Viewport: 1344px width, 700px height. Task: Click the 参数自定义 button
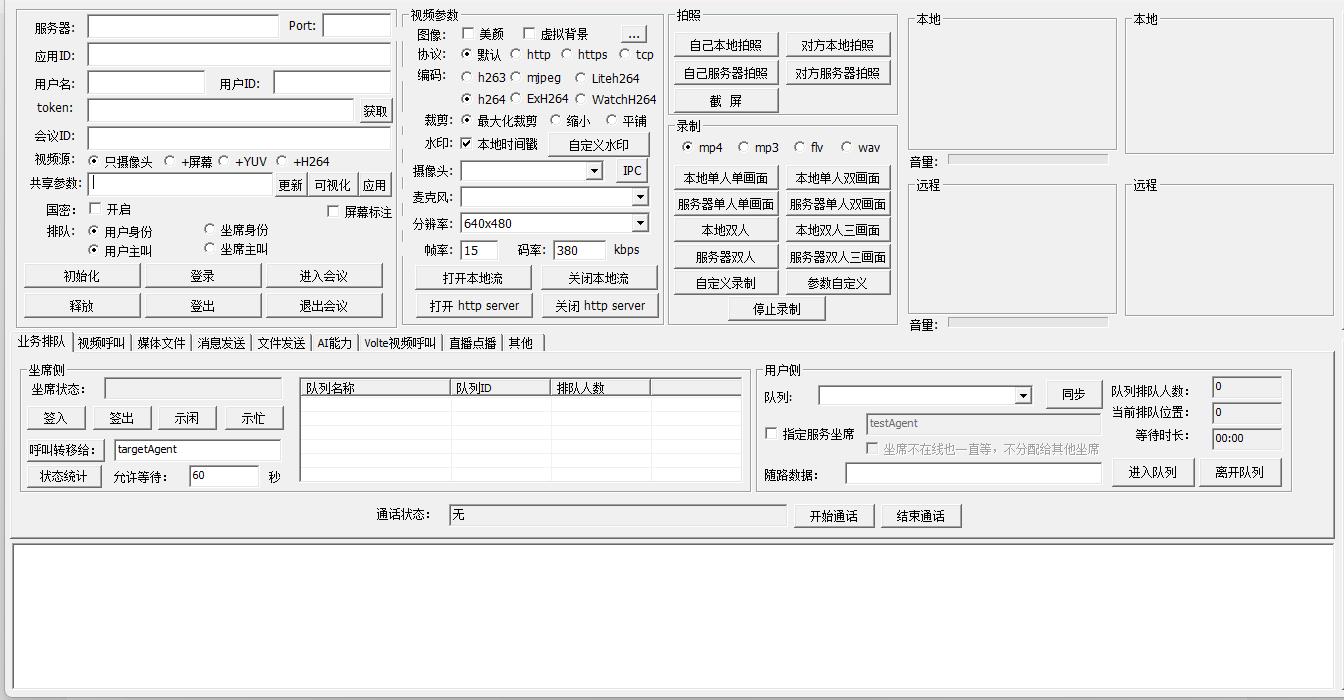click(837, 283)
